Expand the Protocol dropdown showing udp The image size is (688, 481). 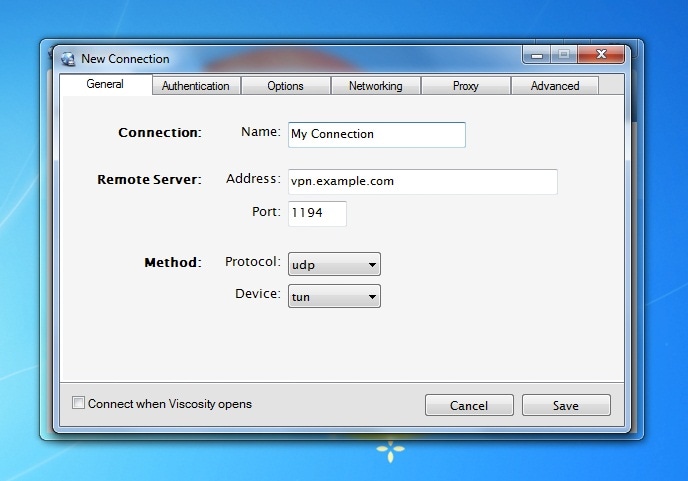pyautogui.click(x=334, y=264)
